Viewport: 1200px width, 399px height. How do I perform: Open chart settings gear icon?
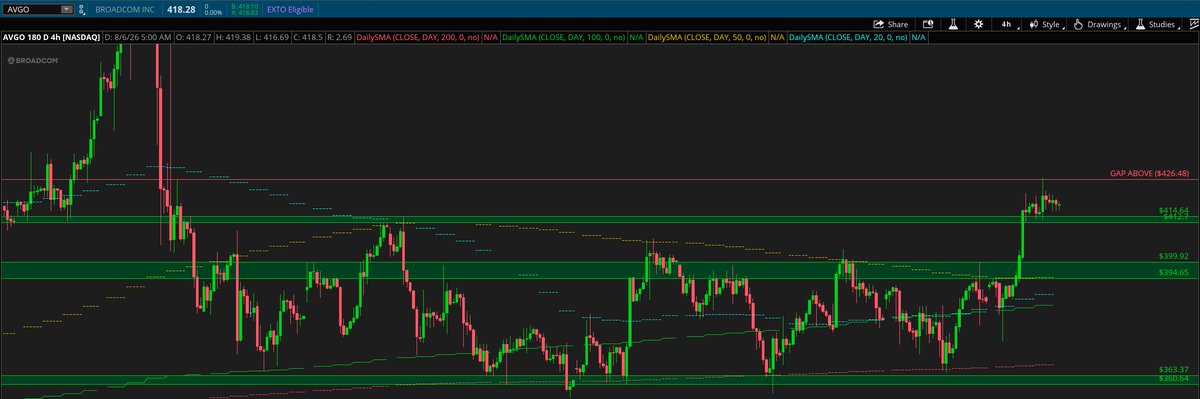[x=978, y=24]
